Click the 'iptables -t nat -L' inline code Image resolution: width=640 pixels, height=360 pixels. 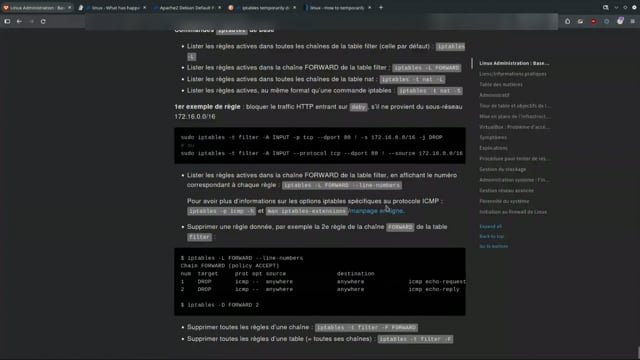(x=412, y=79)
